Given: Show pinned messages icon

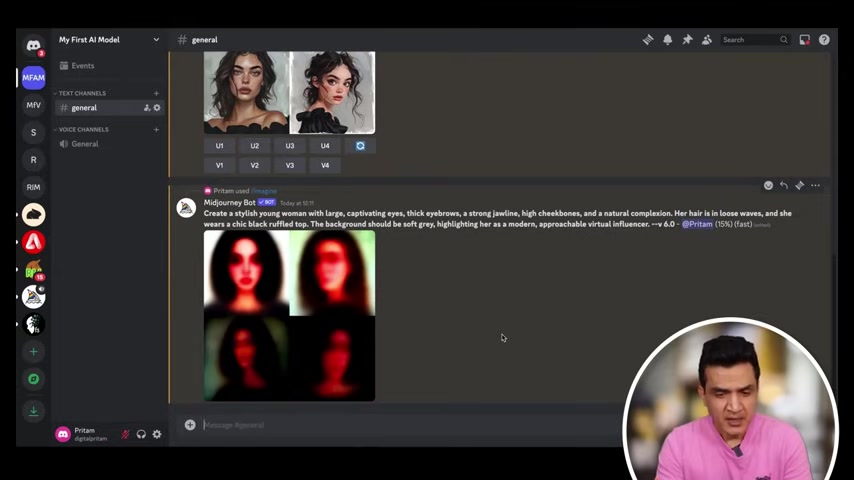Looking at the screenshot, I should click(x=687, y=40).
